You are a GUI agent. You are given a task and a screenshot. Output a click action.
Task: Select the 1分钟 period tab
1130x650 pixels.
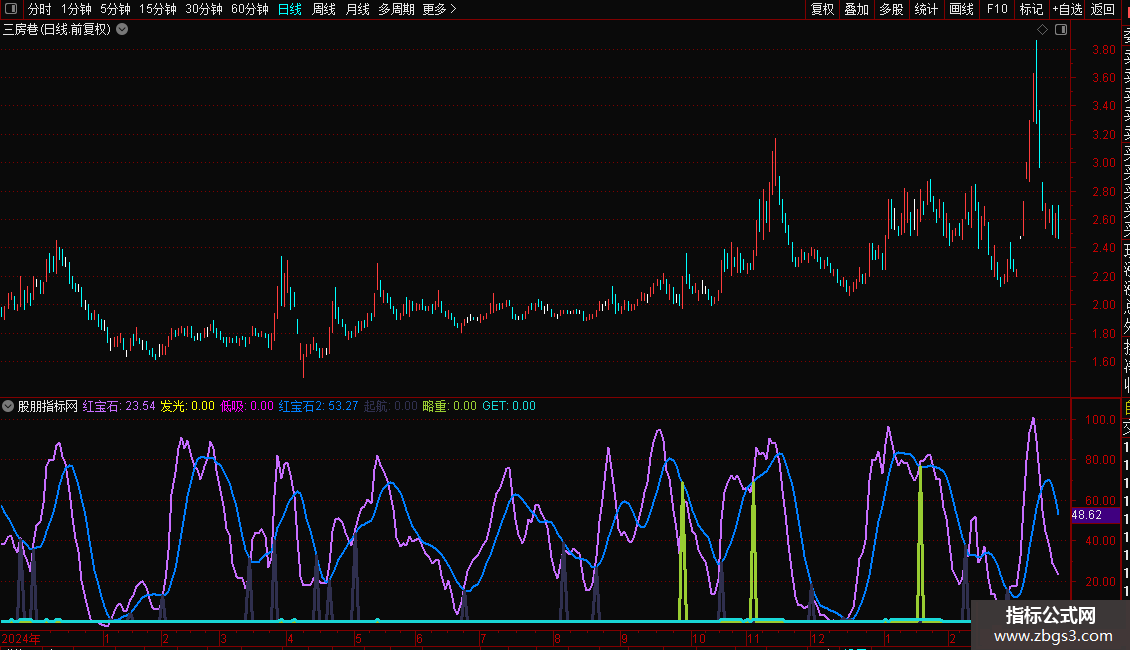point(76,9)
